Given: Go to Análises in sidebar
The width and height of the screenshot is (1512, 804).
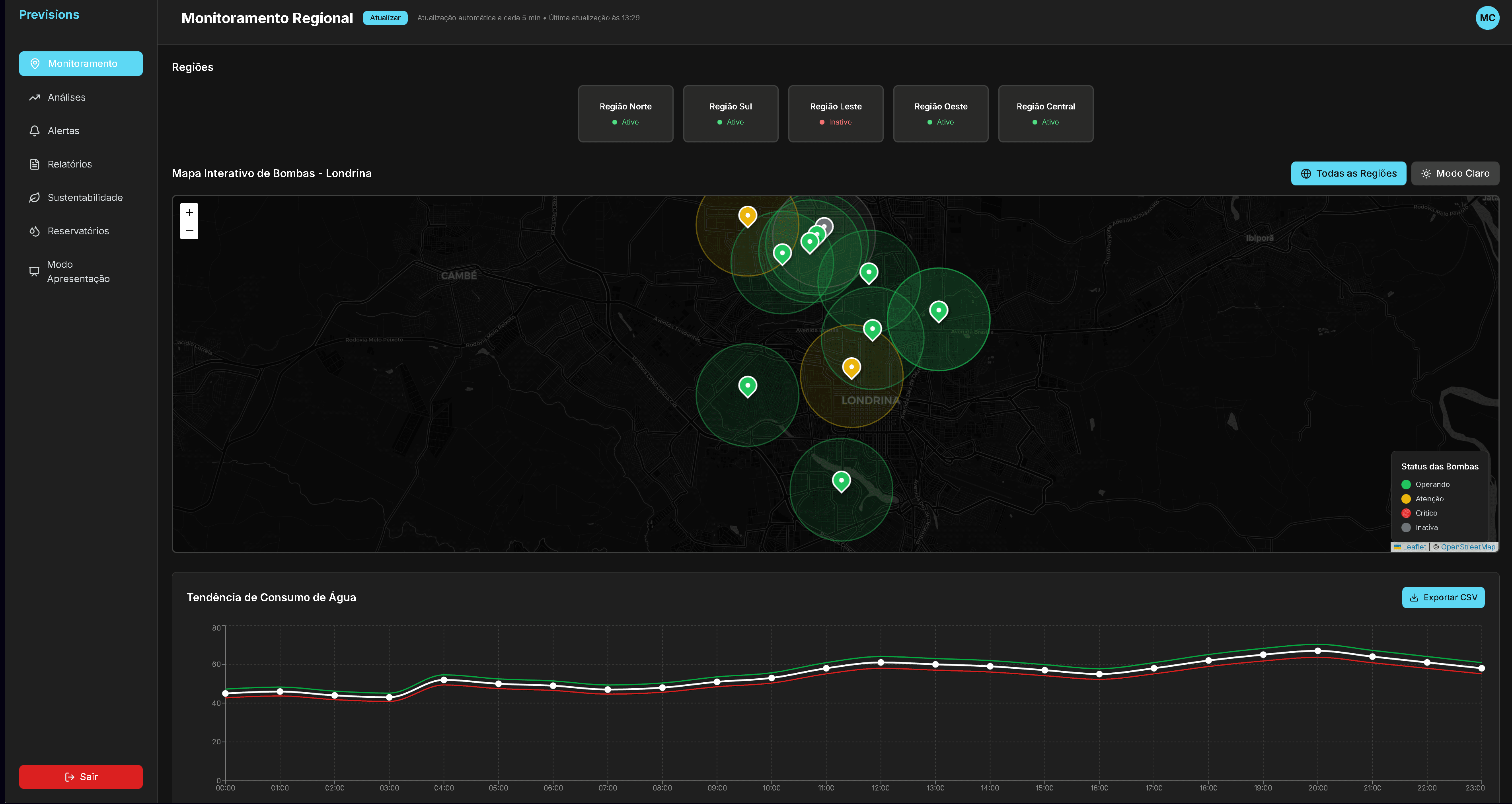Looking at the screenshot, I should pyautogui.click(x=66, y=97).
